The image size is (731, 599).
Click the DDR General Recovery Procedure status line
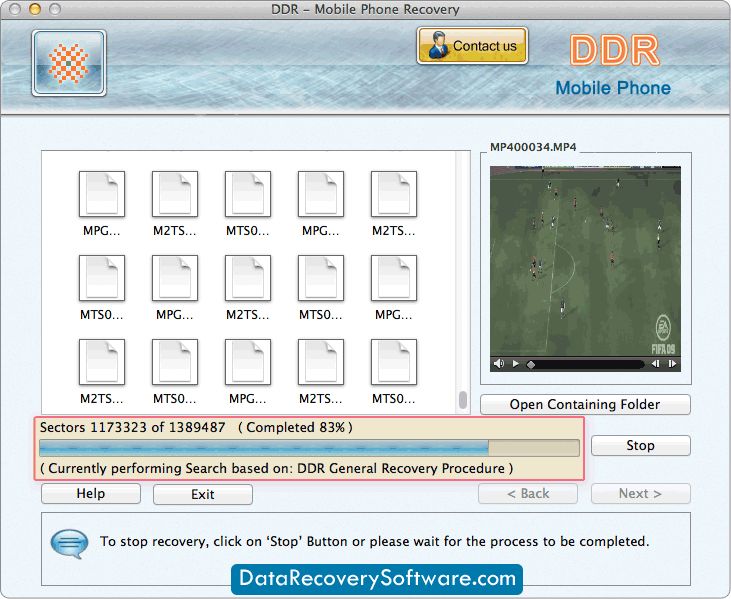276,468
